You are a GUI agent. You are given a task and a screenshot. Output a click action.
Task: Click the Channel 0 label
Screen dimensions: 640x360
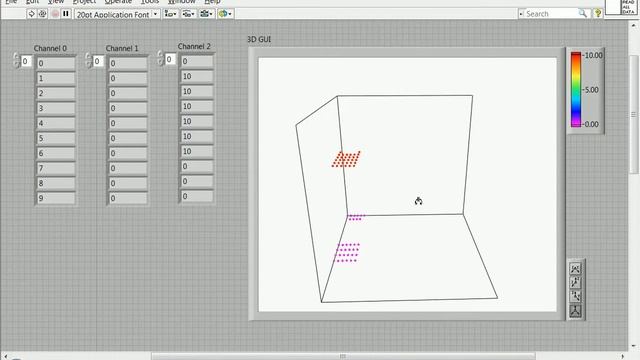[50, 48]
